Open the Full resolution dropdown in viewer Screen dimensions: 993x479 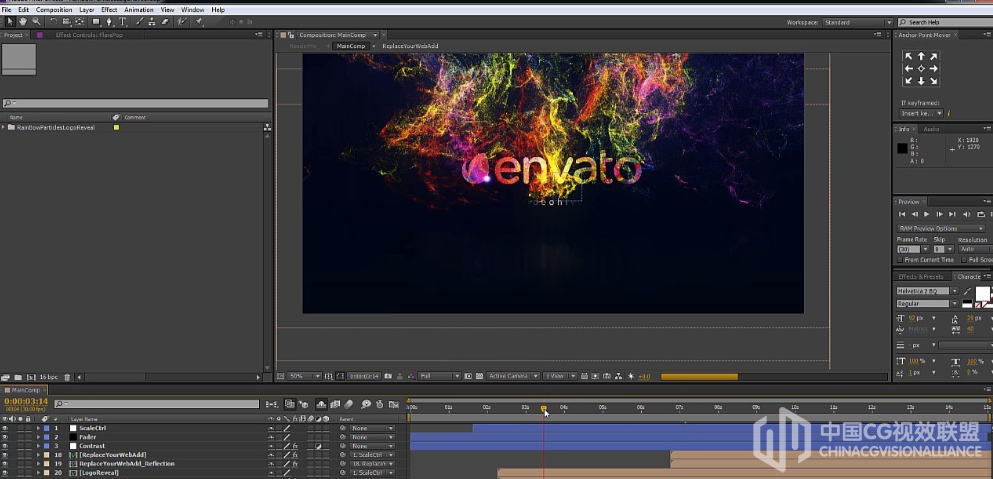440,376
